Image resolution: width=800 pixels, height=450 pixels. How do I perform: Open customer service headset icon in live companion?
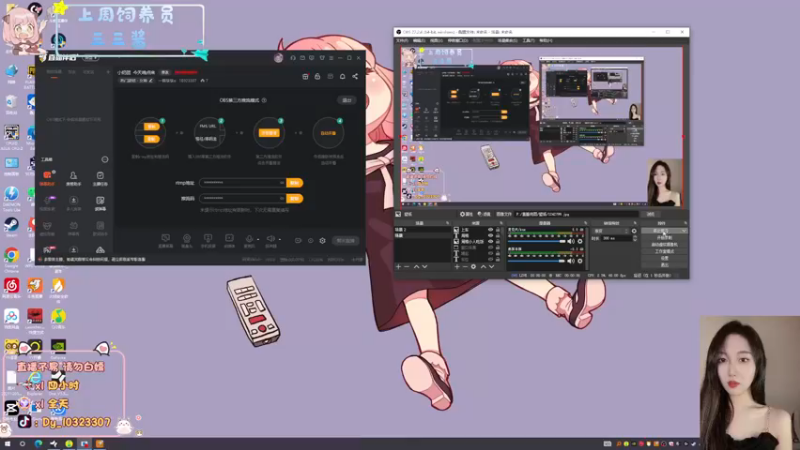click(x=293, y=58)
